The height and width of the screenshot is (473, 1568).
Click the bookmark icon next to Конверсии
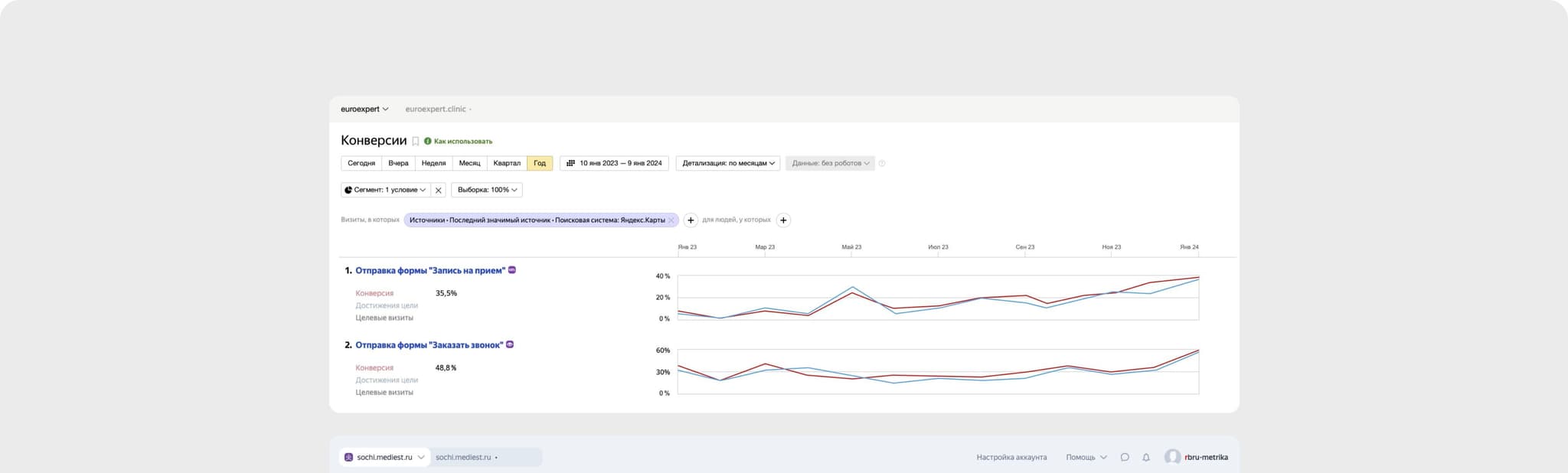point(416,142)
